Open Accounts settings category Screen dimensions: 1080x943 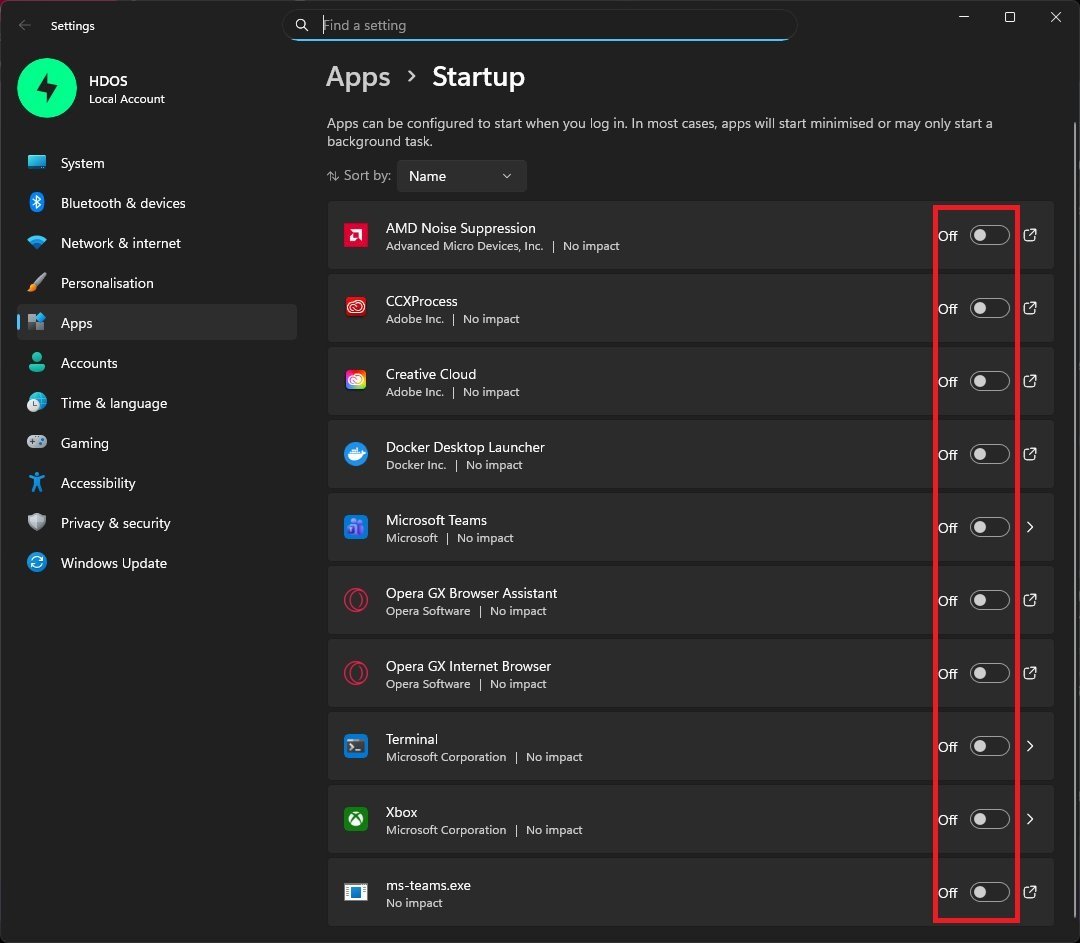pos(157,363)
